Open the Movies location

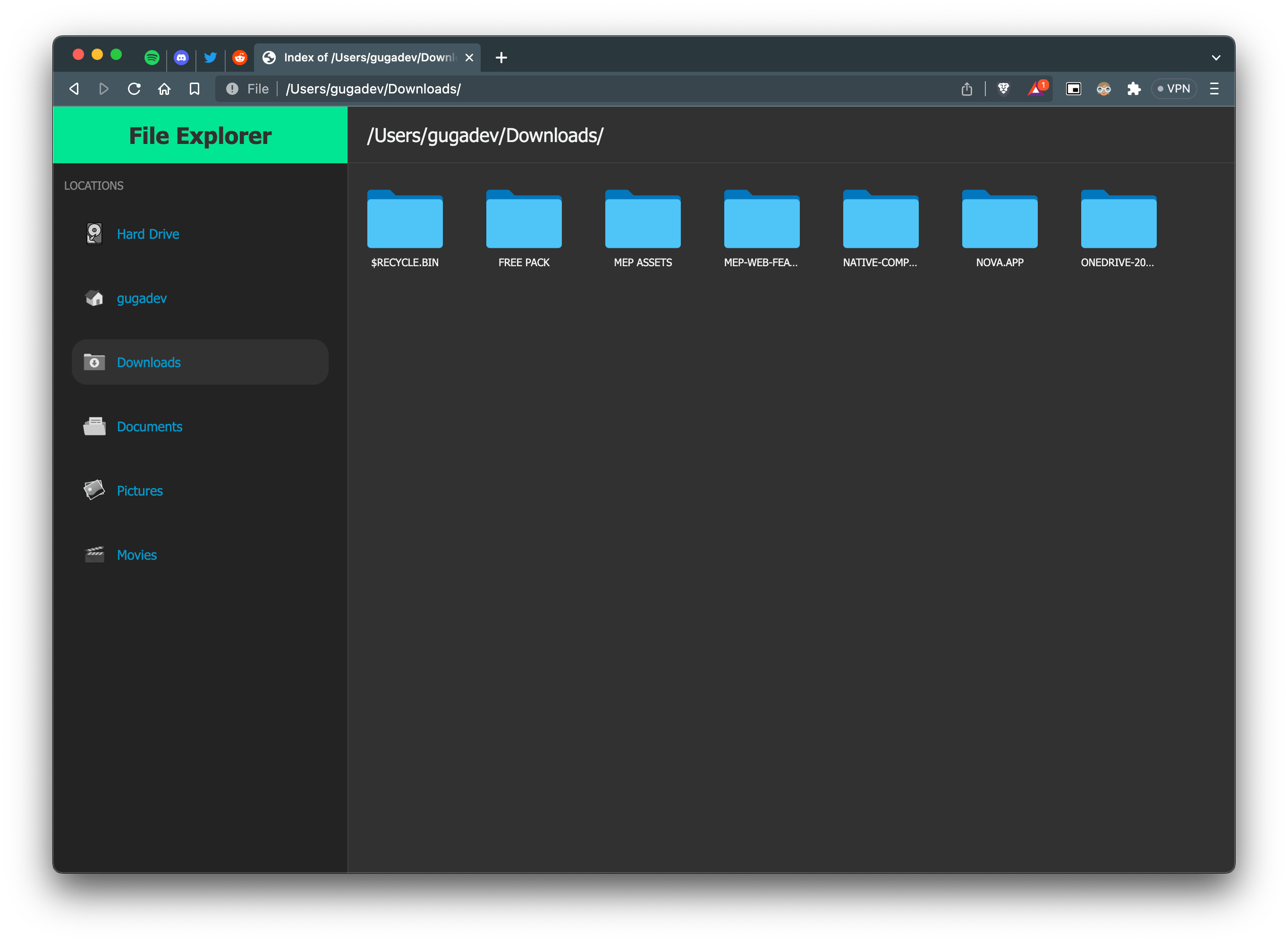[x=136, y=554]
